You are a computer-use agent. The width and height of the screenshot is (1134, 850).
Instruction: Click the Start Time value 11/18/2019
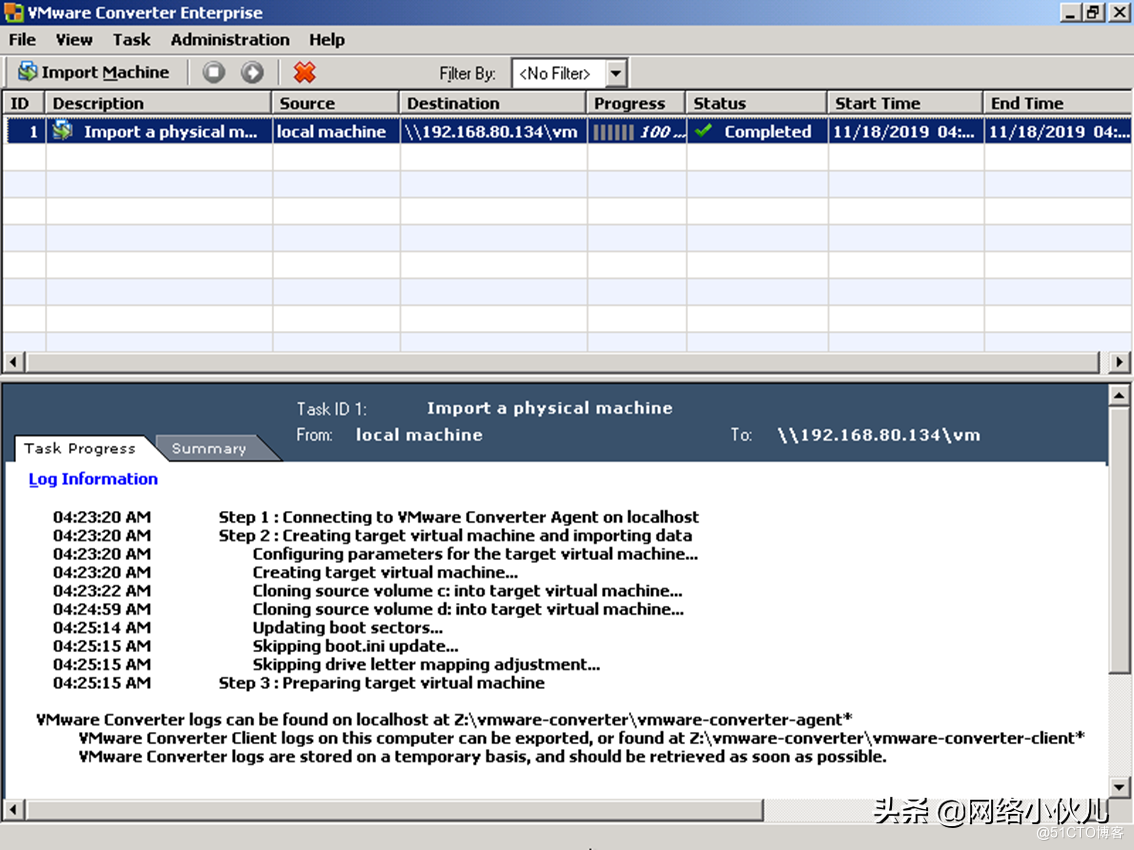click(x=904, y=132)
